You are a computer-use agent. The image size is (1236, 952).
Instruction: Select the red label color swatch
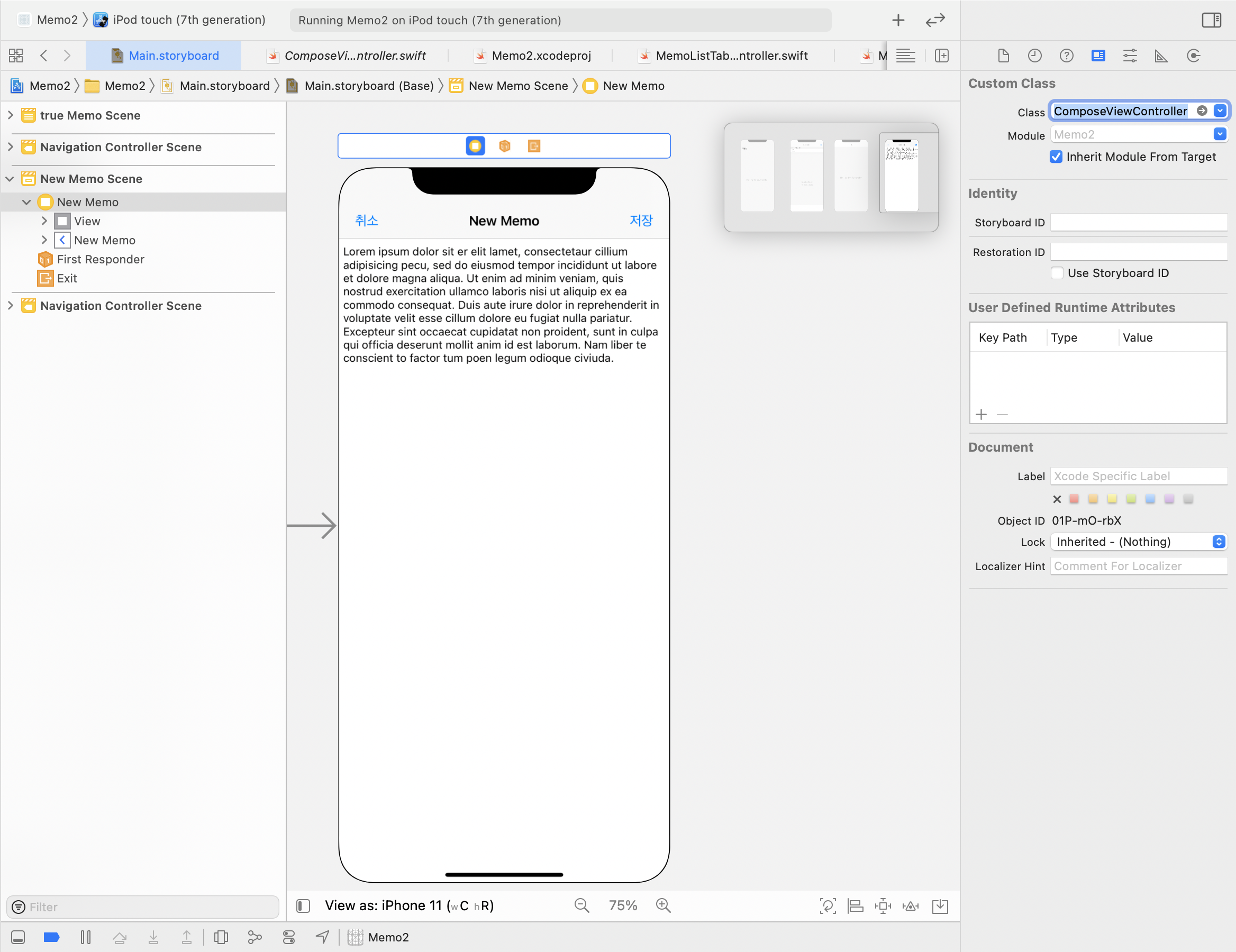(1074, 499)
